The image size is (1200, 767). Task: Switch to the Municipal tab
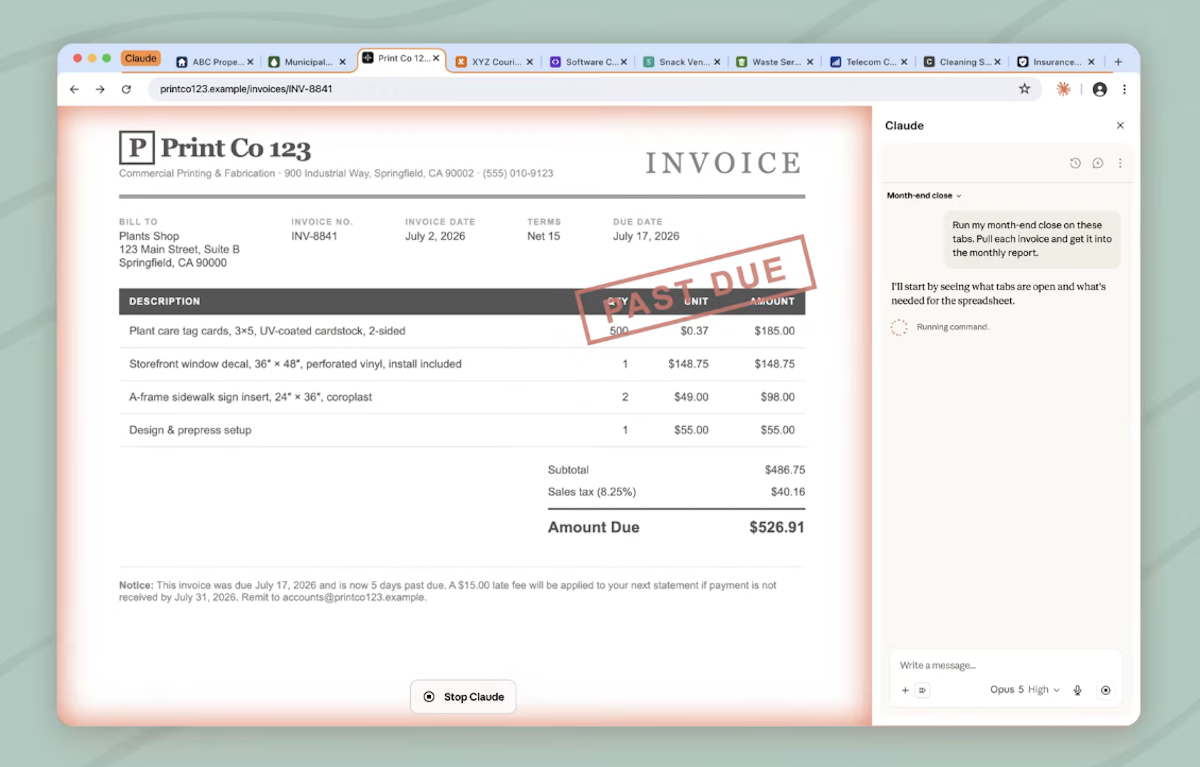(307, 62)
